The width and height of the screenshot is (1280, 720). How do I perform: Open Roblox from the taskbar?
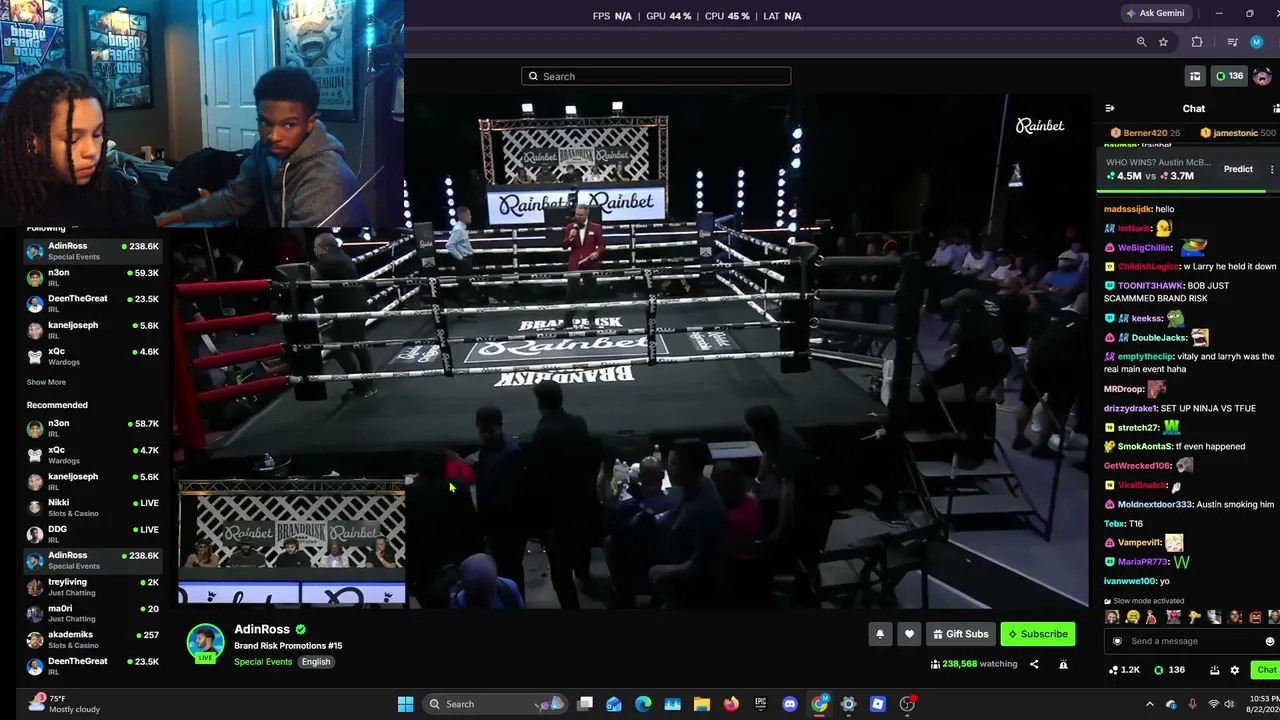[878, 704]
